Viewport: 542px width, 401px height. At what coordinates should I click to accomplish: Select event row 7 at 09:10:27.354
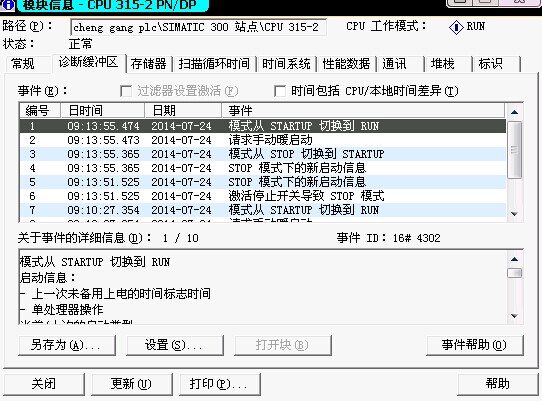(x=263, y=210)
